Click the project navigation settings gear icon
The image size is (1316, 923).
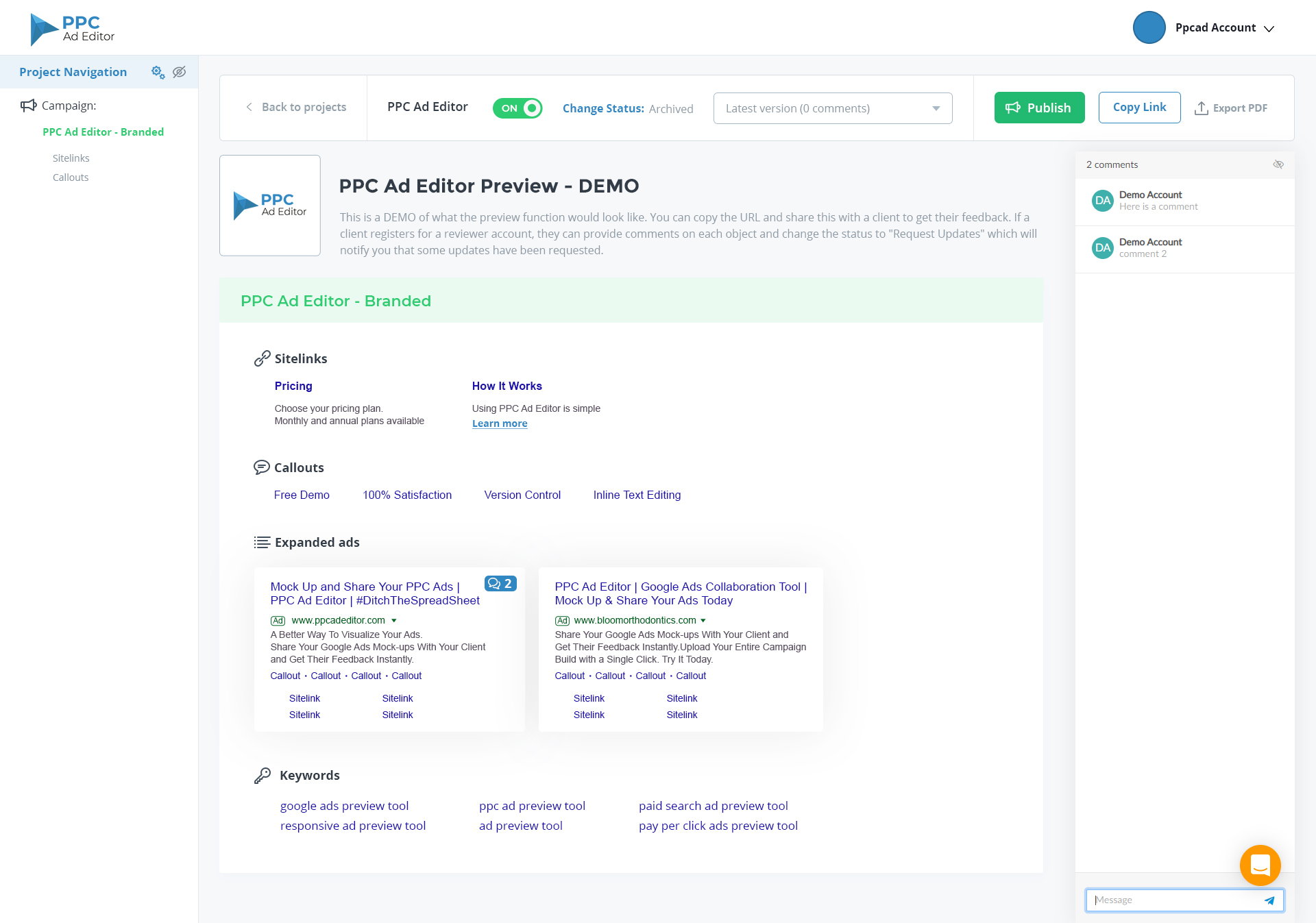(x=158, y=72)
